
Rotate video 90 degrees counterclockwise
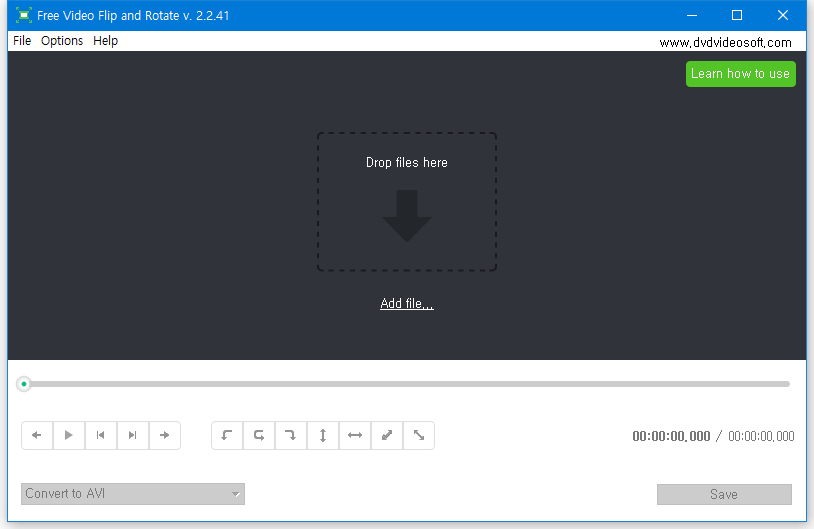[227, 435]
